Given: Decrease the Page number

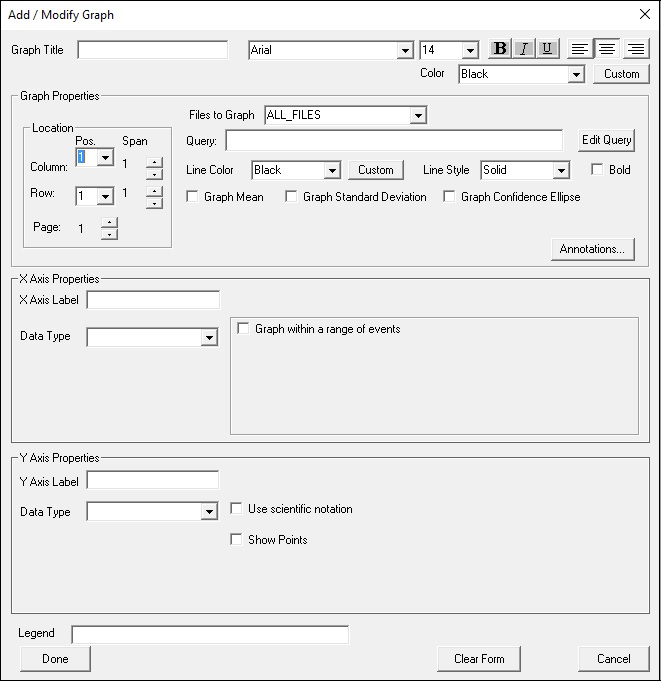Looking at the screenshot, I should pyautogui.click(x=109, y=235).
